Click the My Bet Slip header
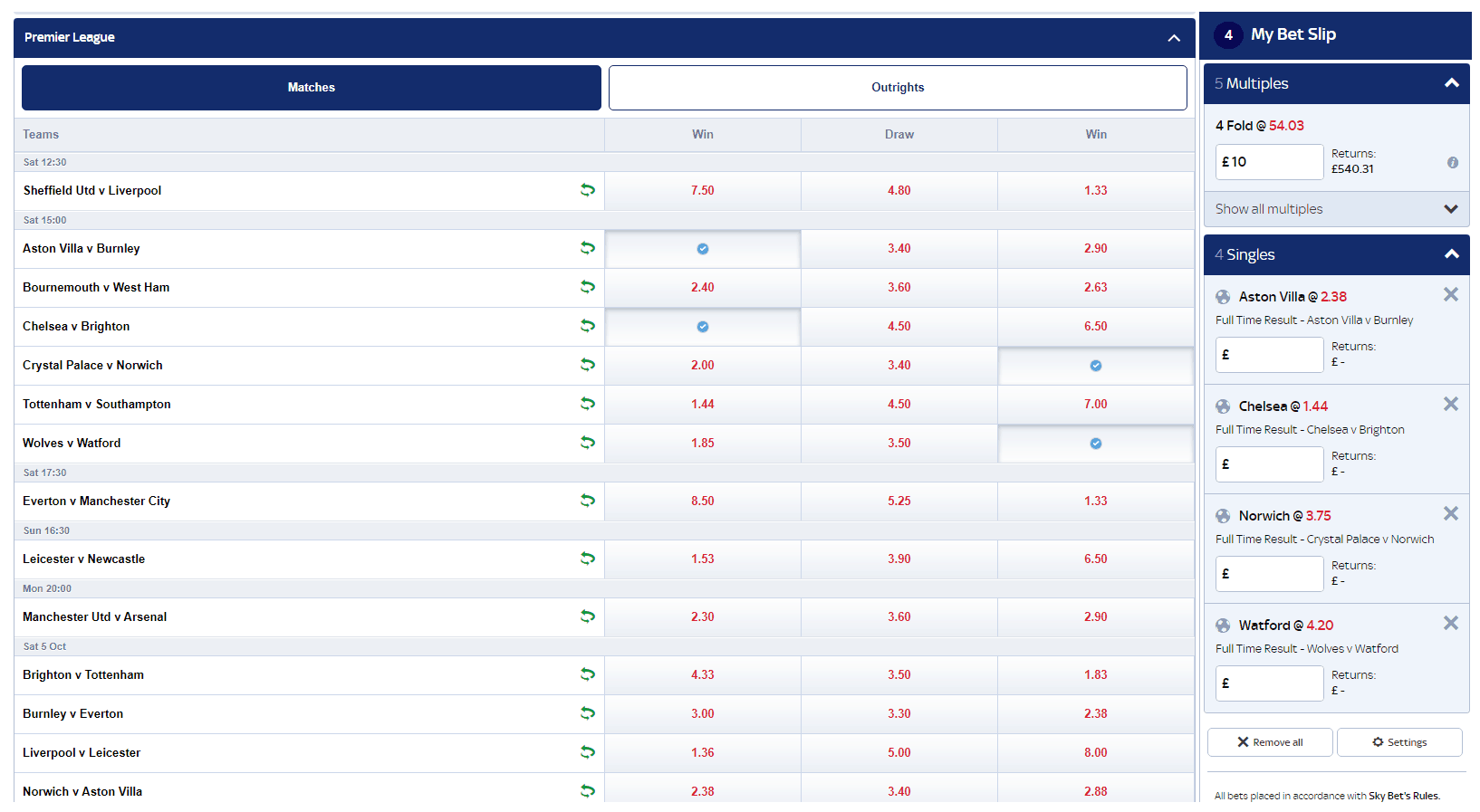This screenshot has height=812, width=1480. [x=1336, y=35]
